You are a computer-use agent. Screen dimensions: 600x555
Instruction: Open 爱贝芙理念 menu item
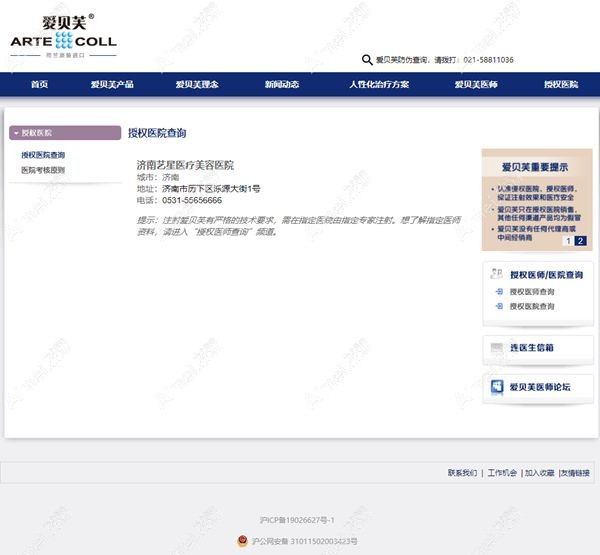pyautogui.click(x=197, y=85)
